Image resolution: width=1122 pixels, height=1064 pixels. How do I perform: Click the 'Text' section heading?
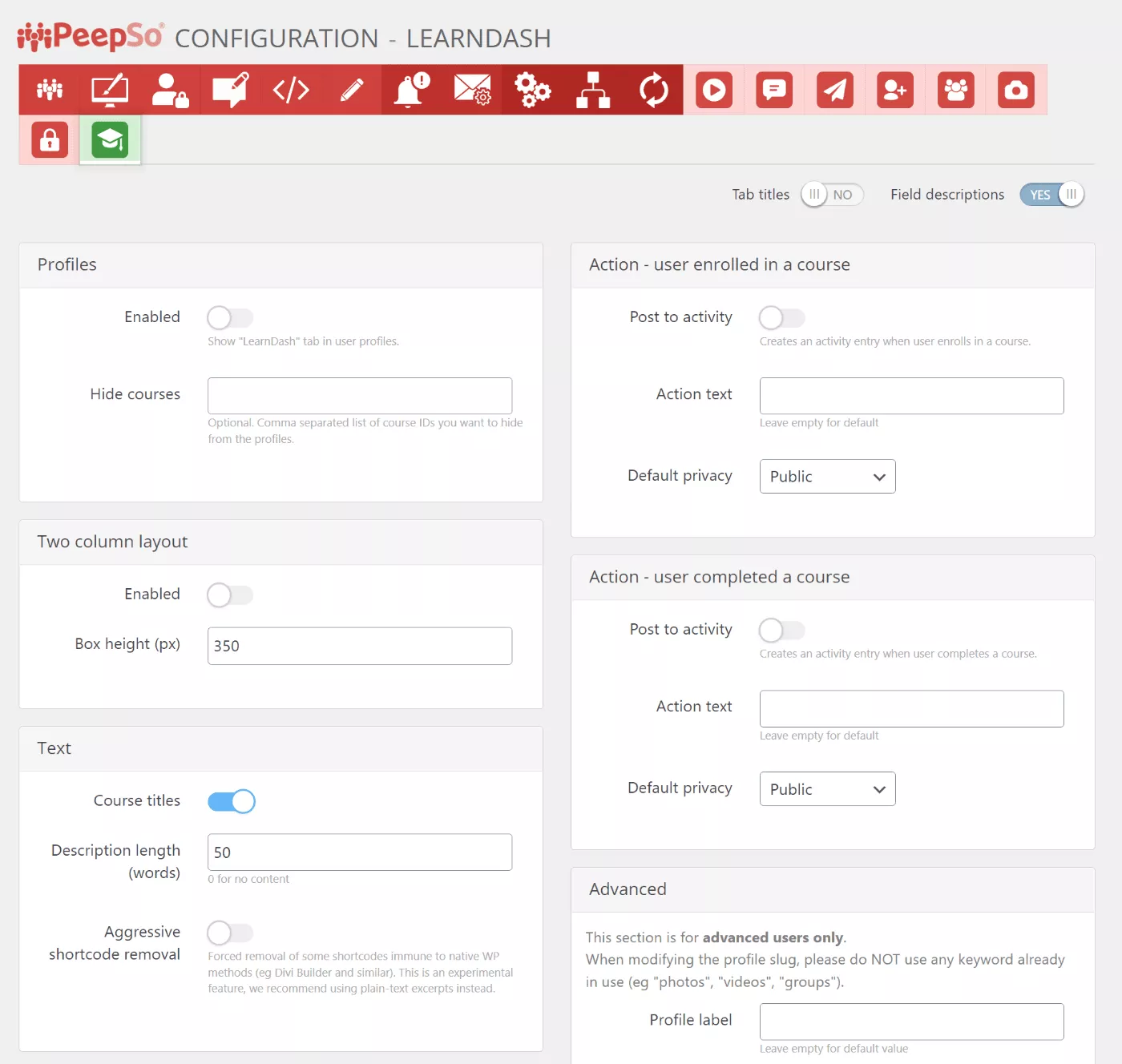point(54,748)
